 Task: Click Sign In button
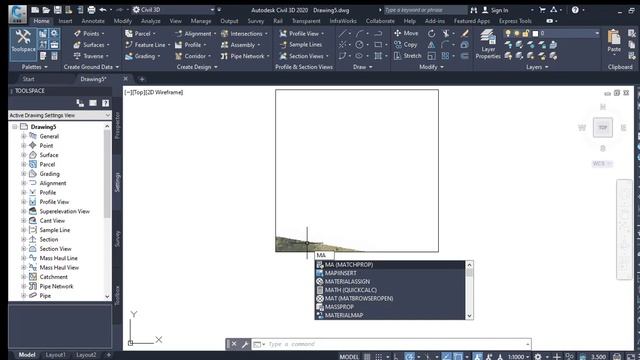[495, 10]
